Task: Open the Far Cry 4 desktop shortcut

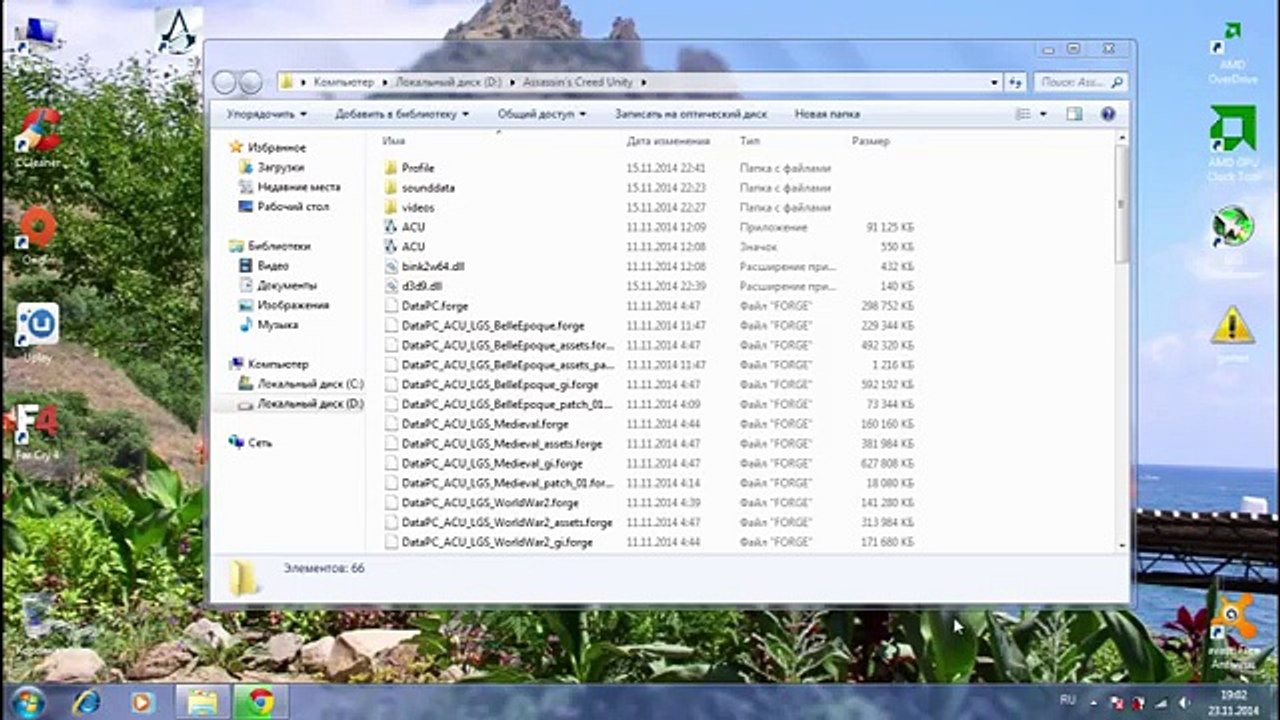Action: click(37, 431)
